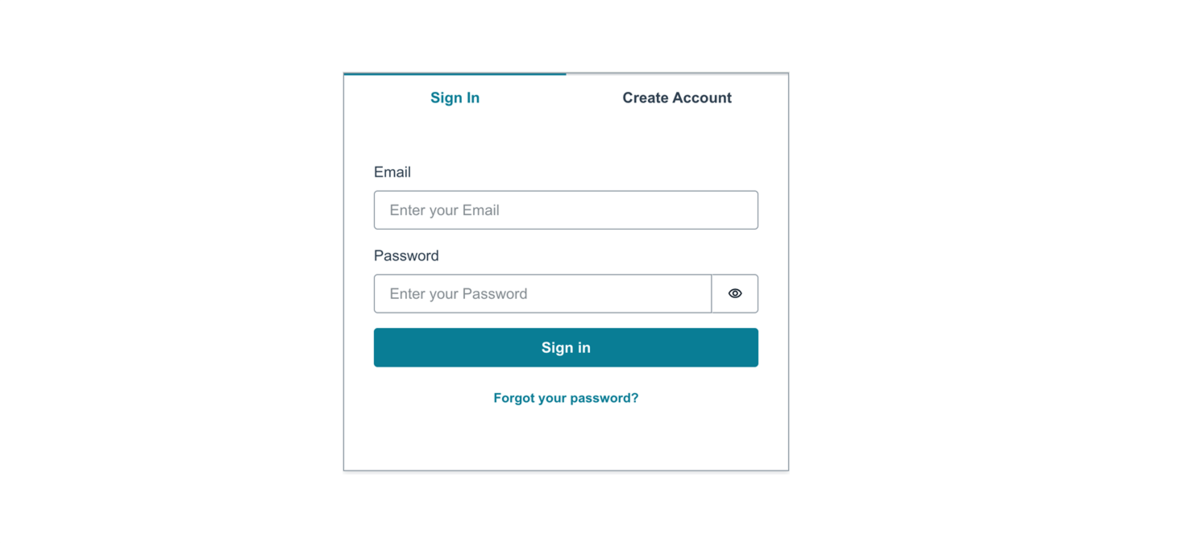Select the Sign In tab
Viewport: 1200px width, 543px height.
[x=455, y=98]
